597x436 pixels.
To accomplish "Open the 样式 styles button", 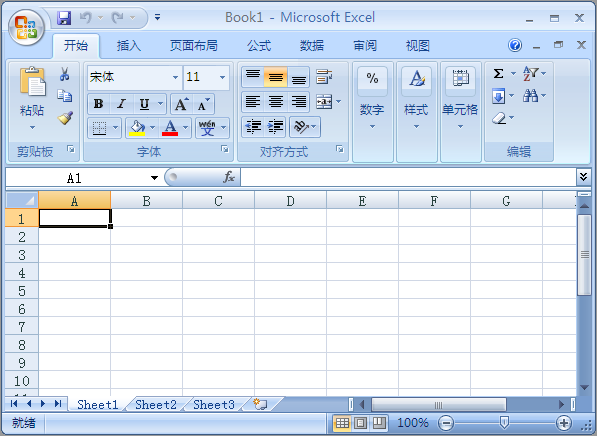I will click(x=417, y=98).
